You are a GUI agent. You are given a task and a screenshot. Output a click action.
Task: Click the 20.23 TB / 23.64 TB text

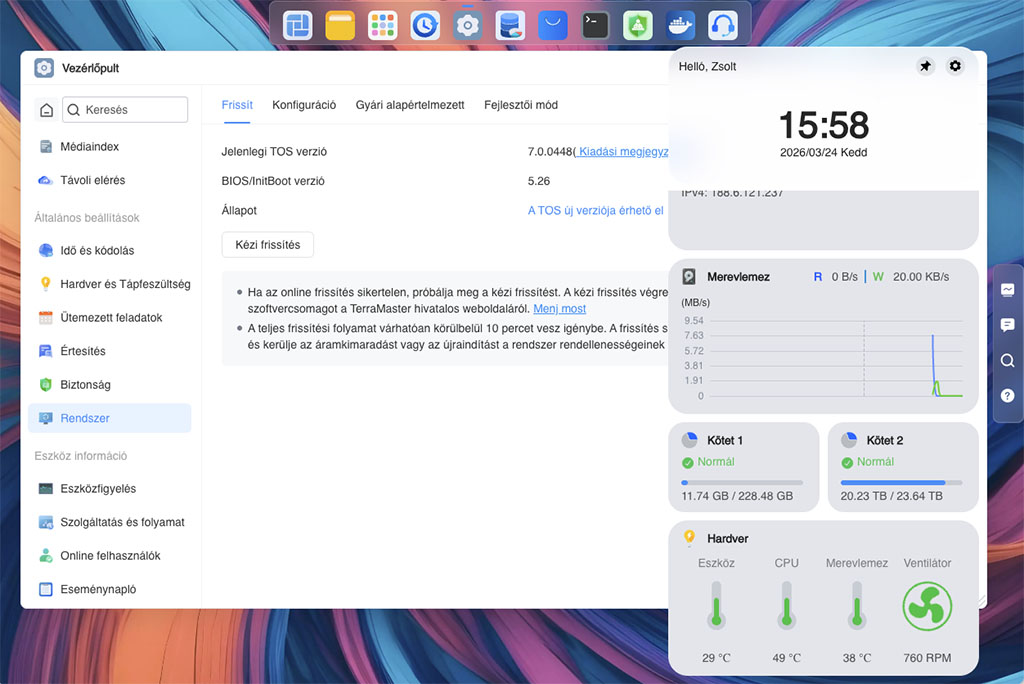(891, 496)
